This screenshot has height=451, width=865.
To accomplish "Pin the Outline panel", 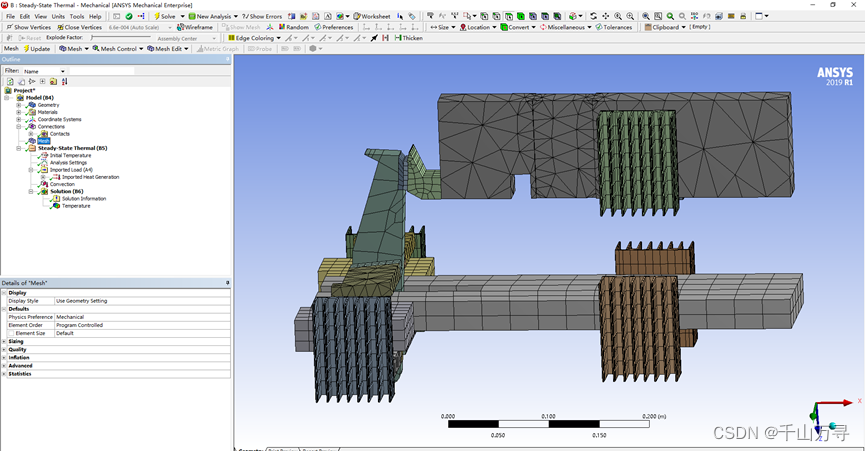I will coord(227,59).
